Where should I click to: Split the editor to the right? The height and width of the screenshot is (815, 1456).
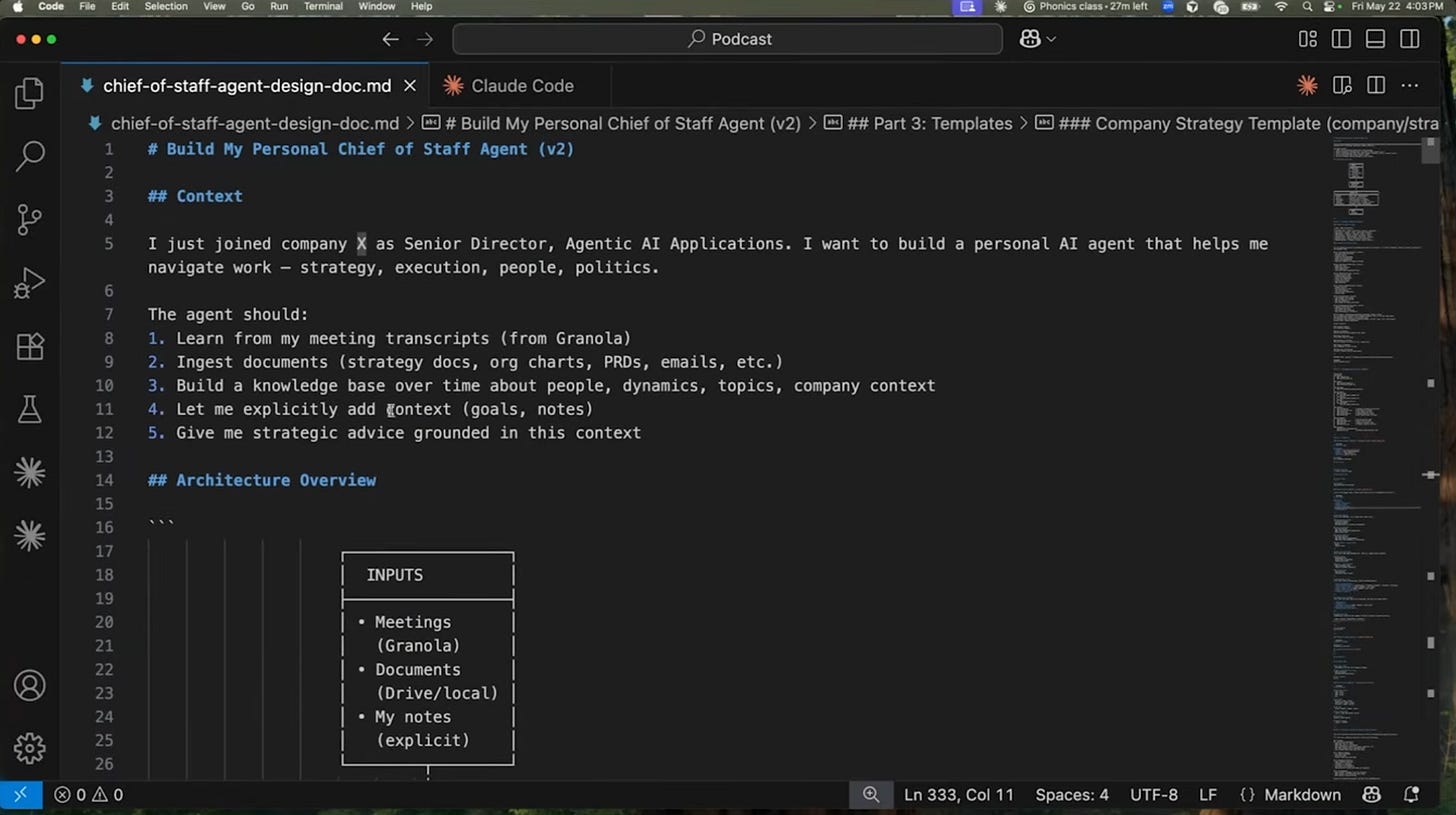click(x=1376, y=86)
